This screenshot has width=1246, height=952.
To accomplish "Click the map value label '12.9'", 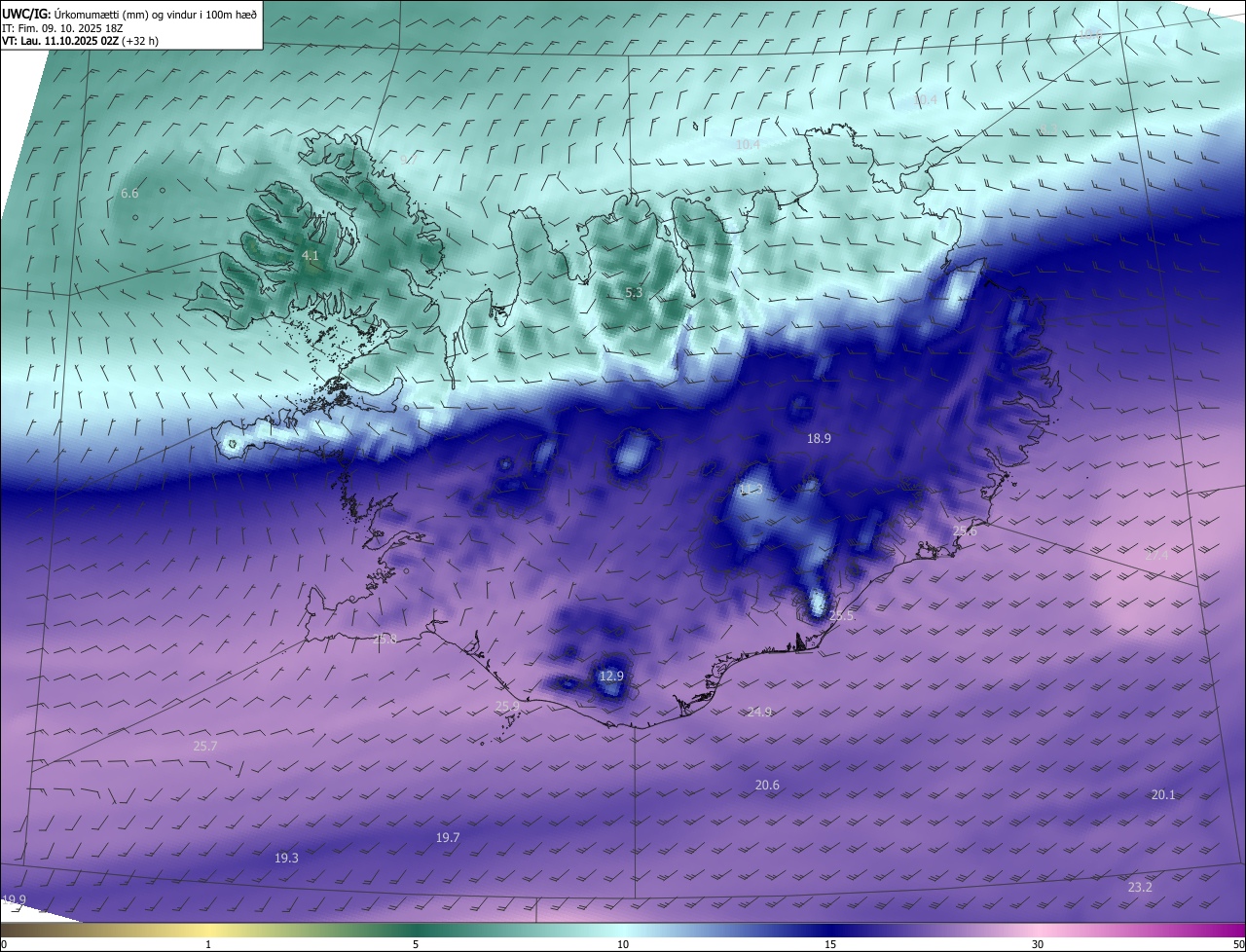I will (x=611, y=676).
